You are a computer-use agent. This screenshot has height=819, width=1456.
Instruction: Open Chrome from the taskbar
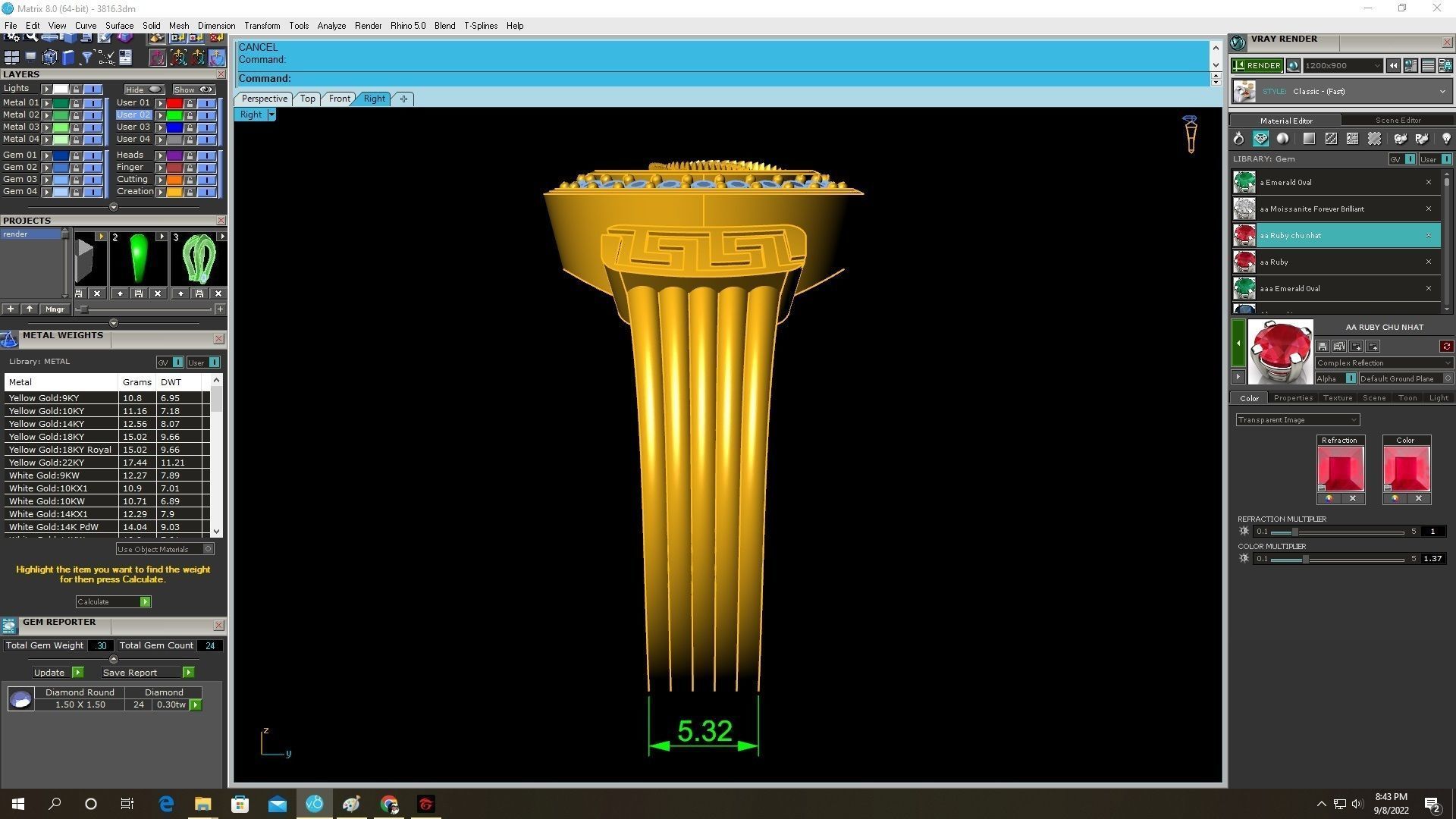[389, 804]
